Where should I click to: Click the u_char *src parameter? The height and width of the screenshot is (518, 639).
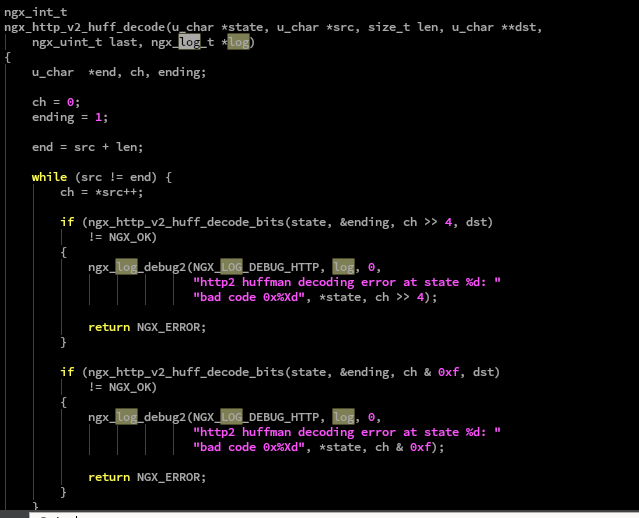[x=315, y=27]
